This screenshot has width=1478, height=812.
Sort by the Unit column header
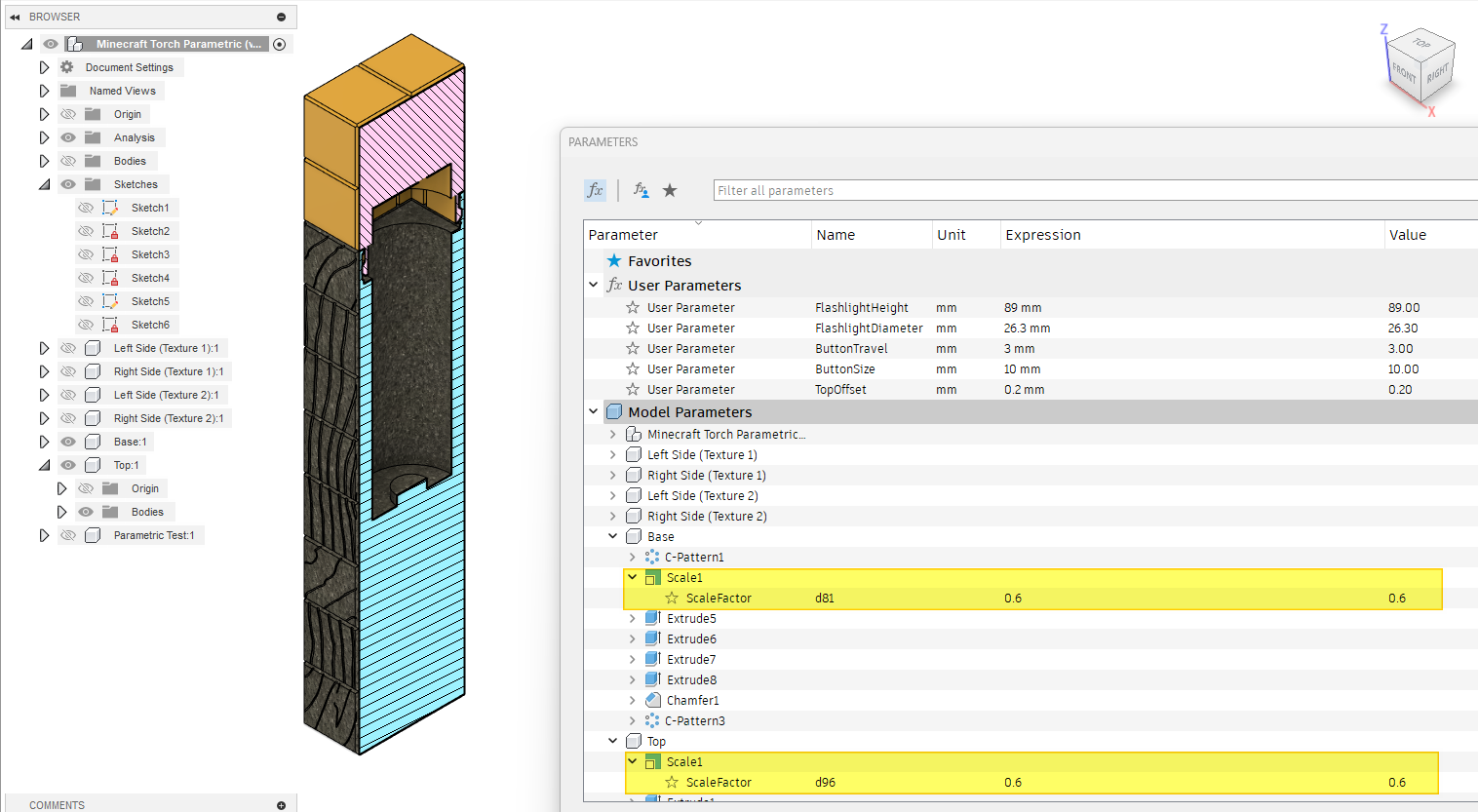pyautogui.click(x=951, y=235)
